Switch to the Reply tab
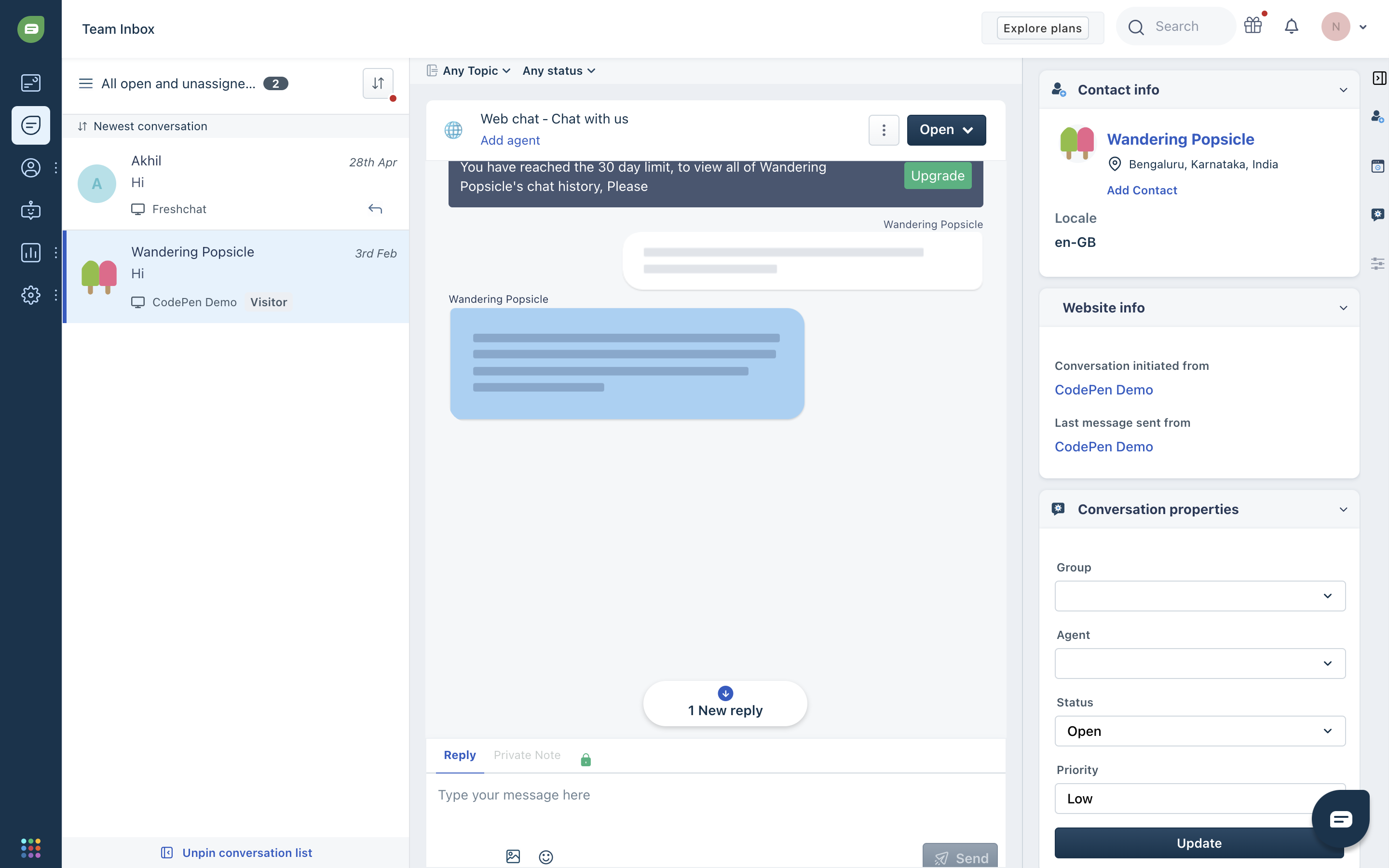This screenshot has height=868, width=1389. point(459,755)
